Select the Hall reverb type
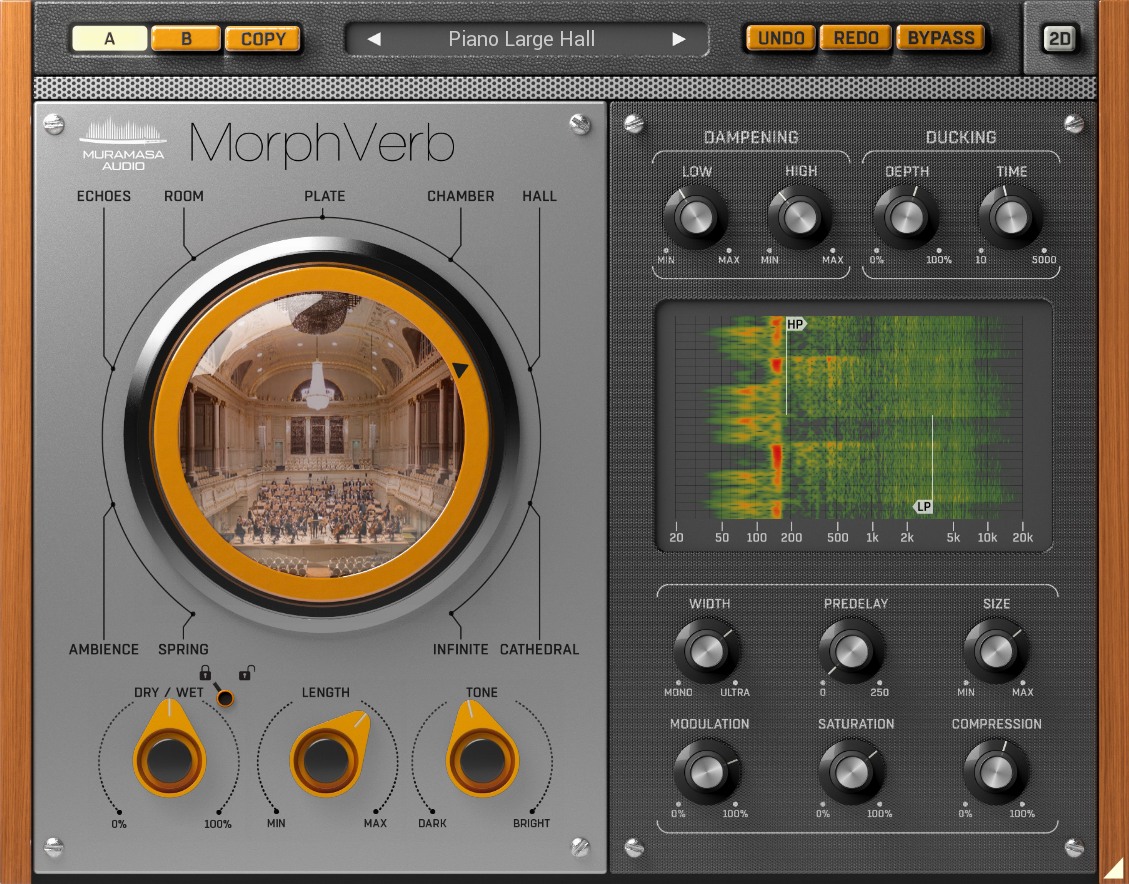This screenshot has height=884, width=1129. (540, 196)
